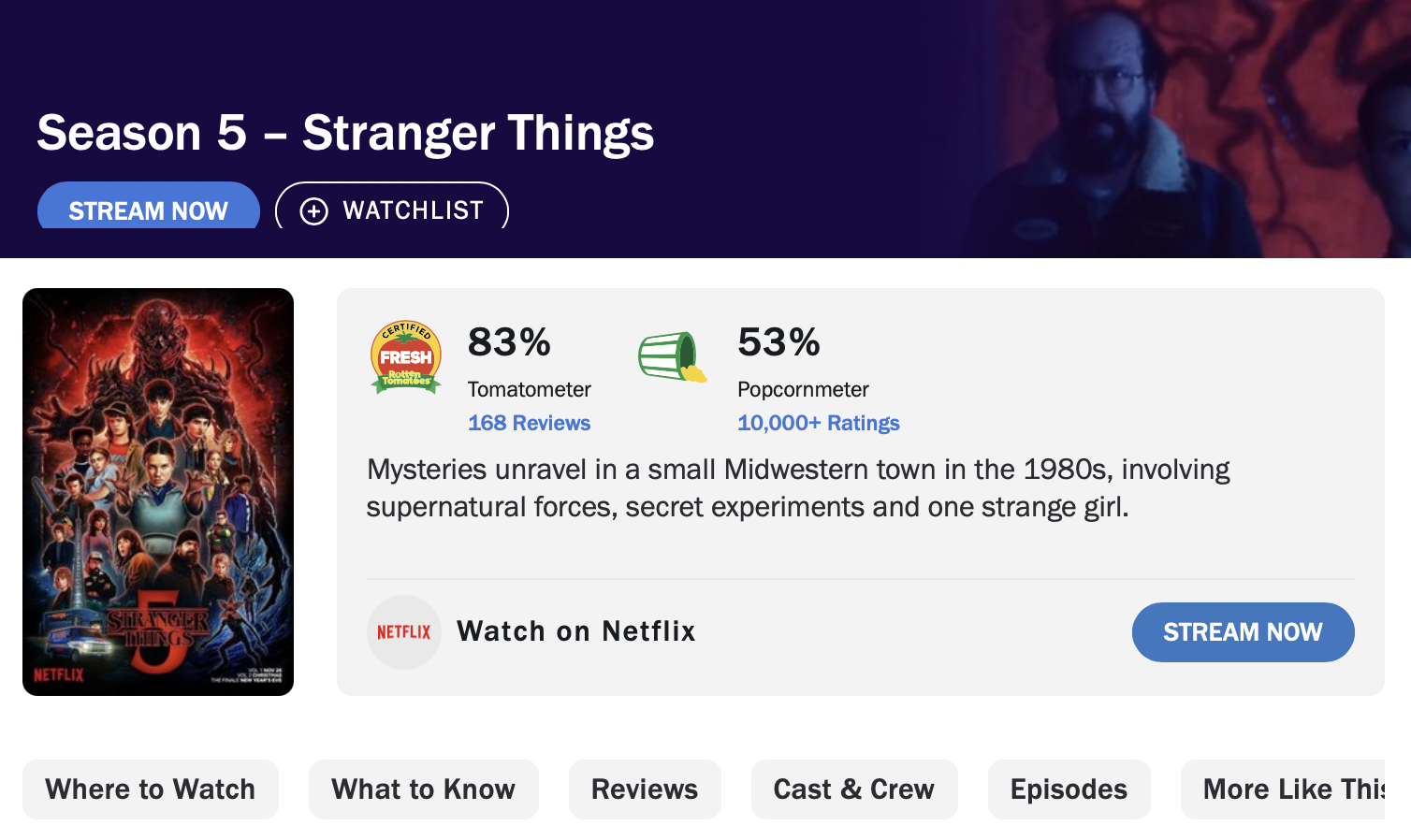The image size is (1411, 840).
Task: Select the What to Know tab
Action: point(423,789)
